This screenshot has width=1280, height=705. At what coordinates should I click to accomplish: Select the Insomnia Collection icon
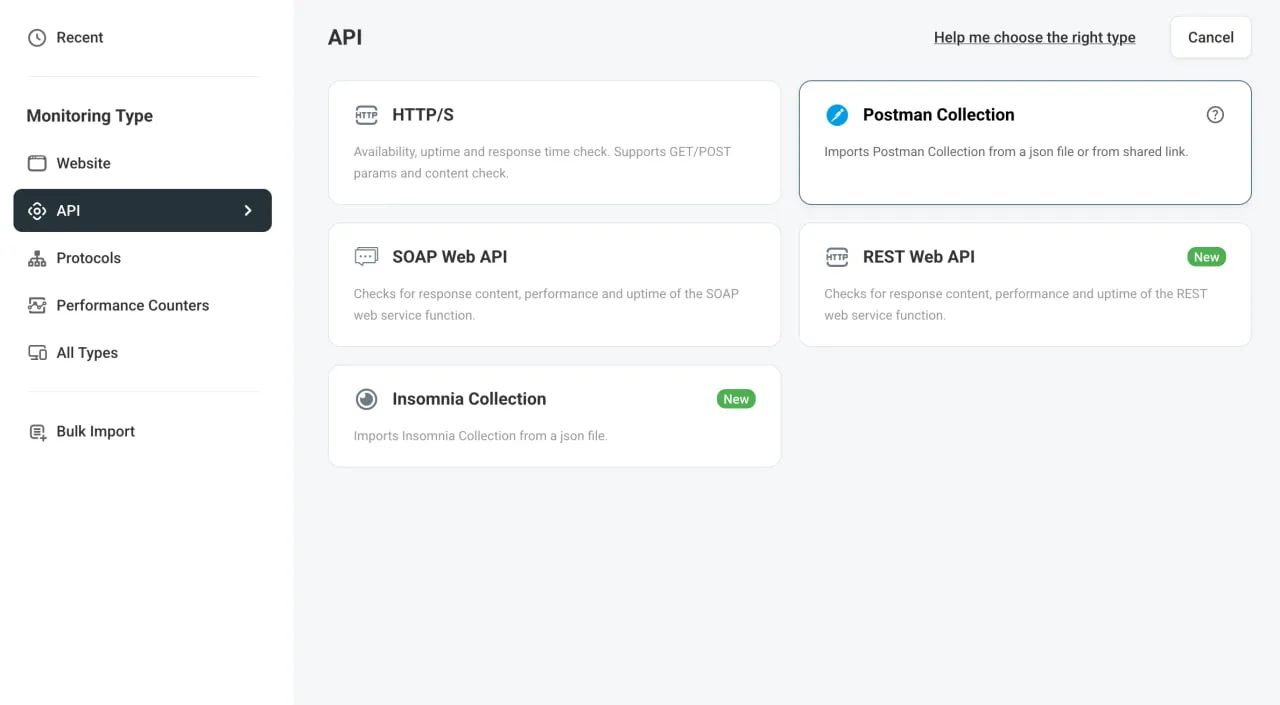[x=366, y=398]
